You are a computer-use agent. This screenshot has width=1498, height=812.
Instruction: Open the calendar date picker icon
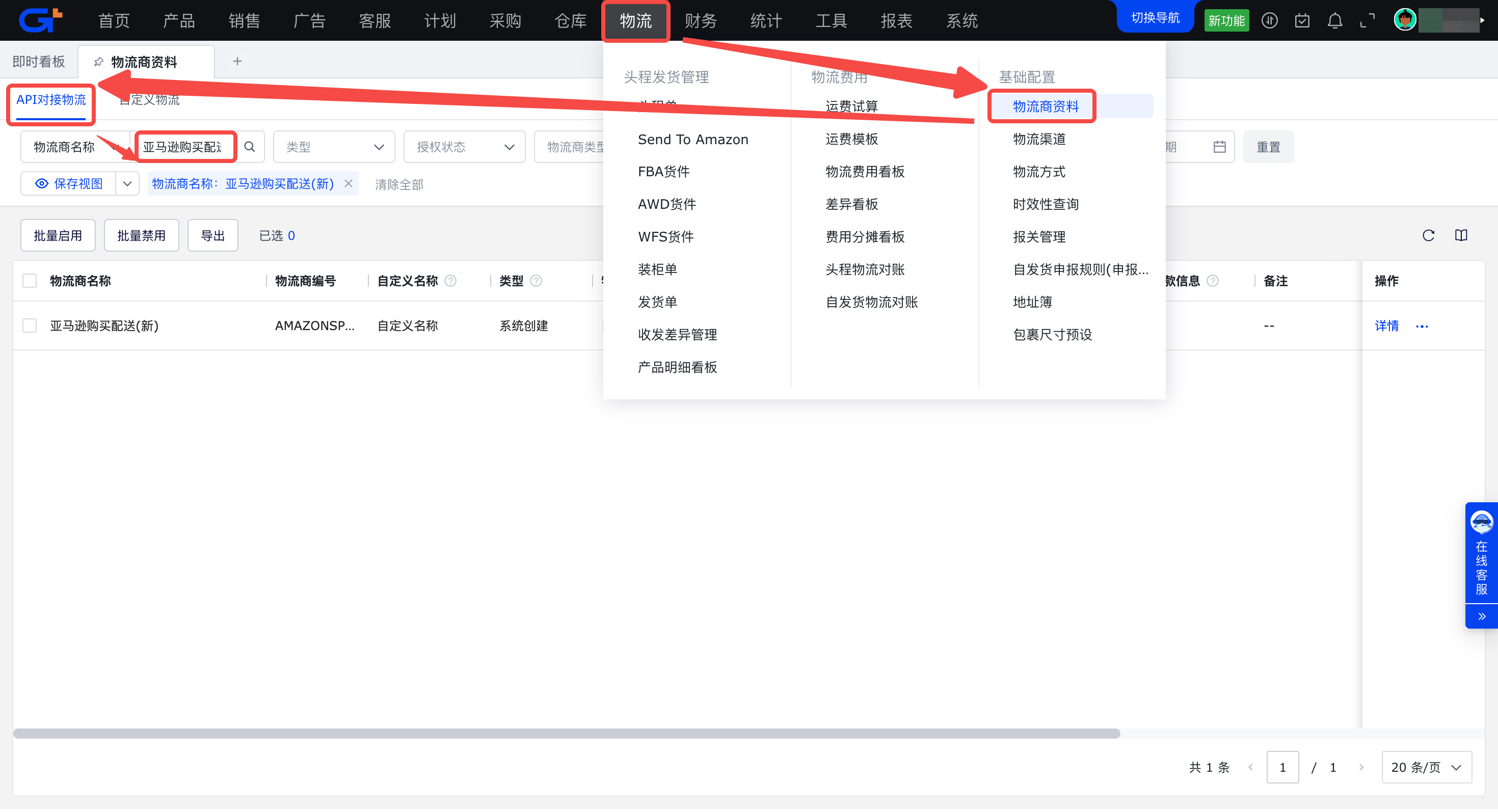(x=1219, y=147)
